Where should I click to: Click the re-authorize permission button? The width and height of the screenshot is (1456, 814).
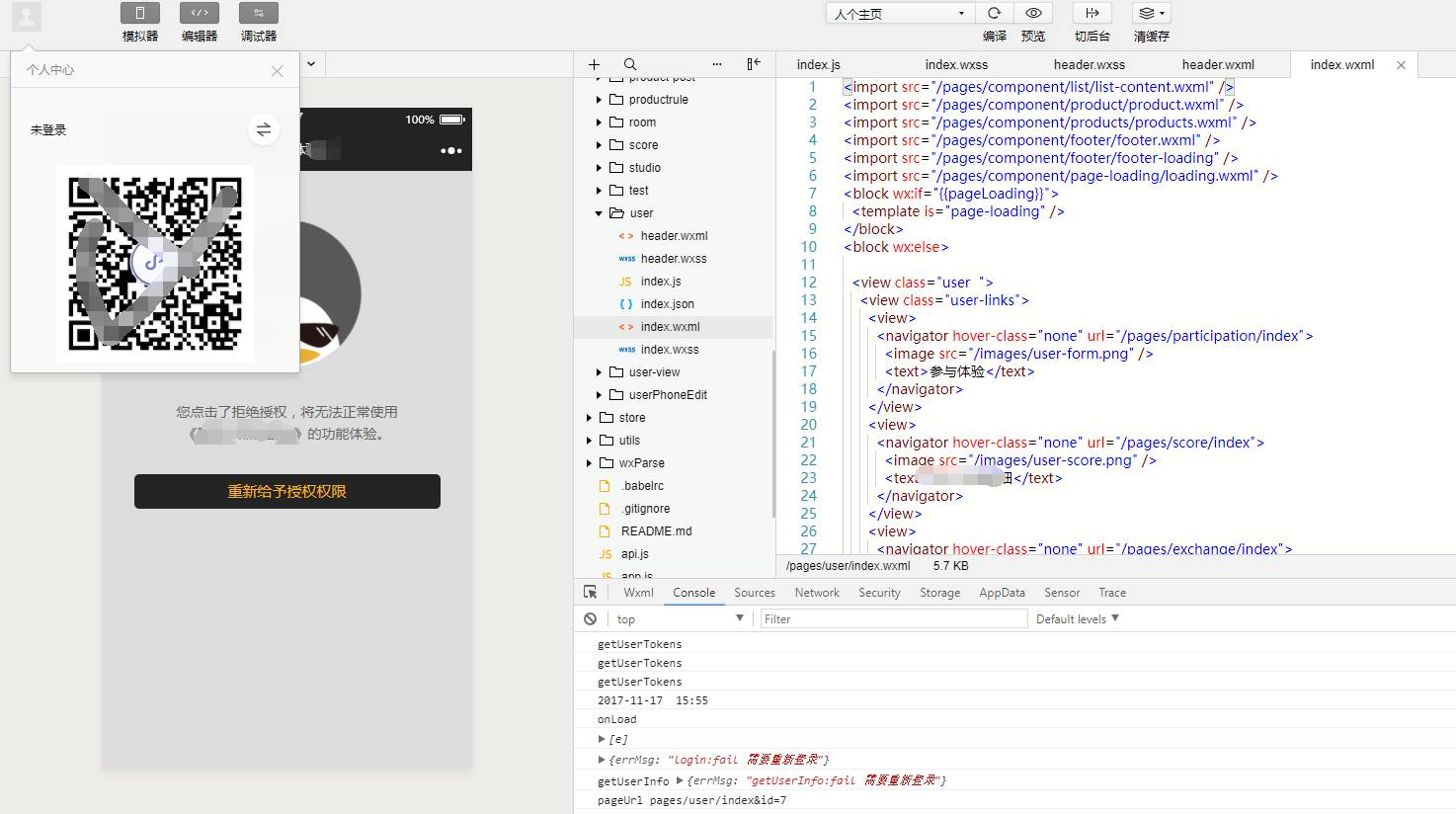coord(287,492)
